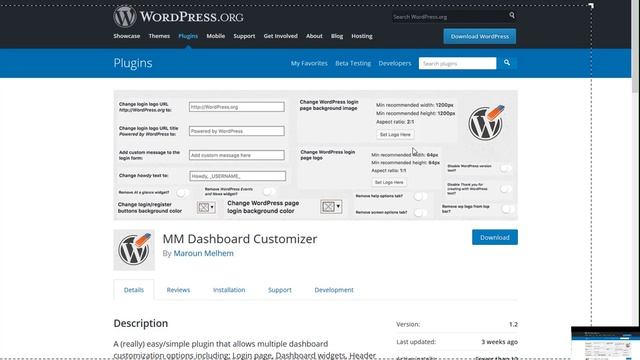Click the search magnifier icon in header
Image resolution: width=640 pixels, height=360 pixels.
pos(512,16)
